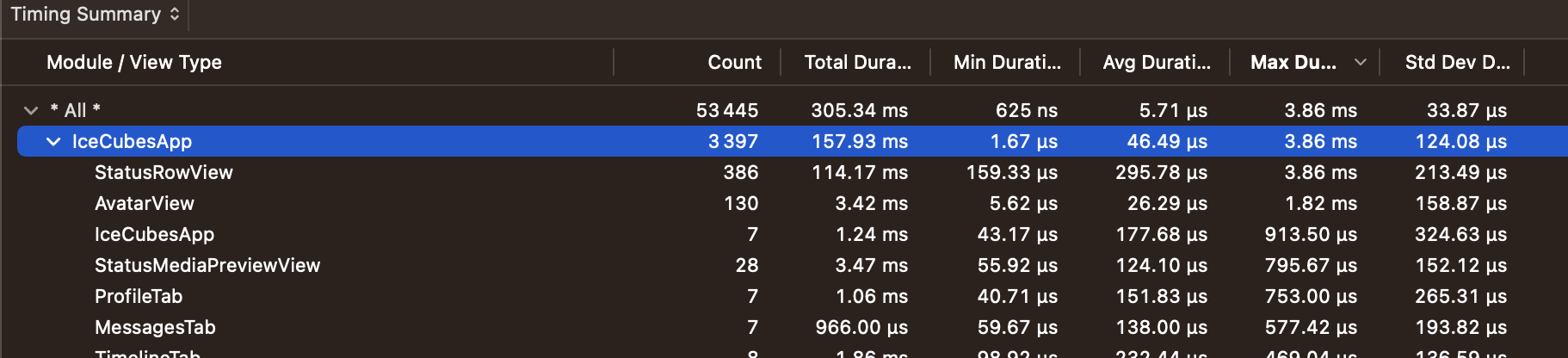
Task: Click the 265.31 µs std dev value
Action: 1460,296
